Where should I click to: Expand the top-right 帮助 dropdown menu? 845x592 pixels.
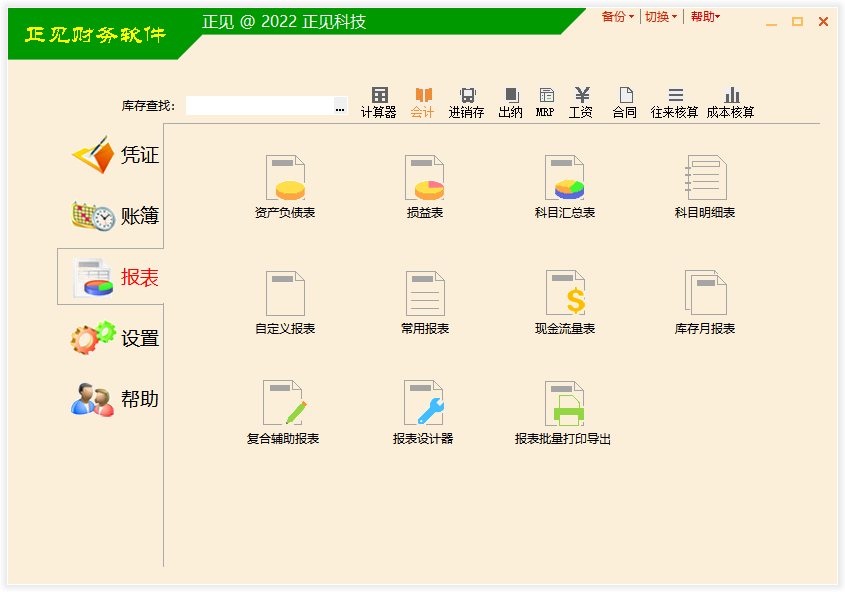(x=705, y=17)
